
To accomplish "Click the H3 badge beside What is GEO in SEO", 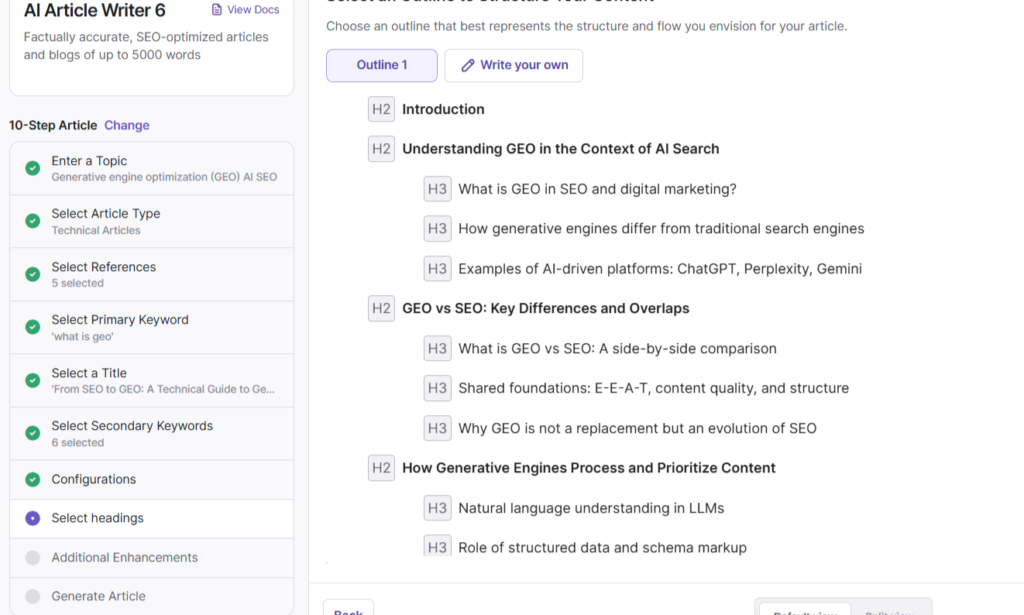I will tap(437, 189).
